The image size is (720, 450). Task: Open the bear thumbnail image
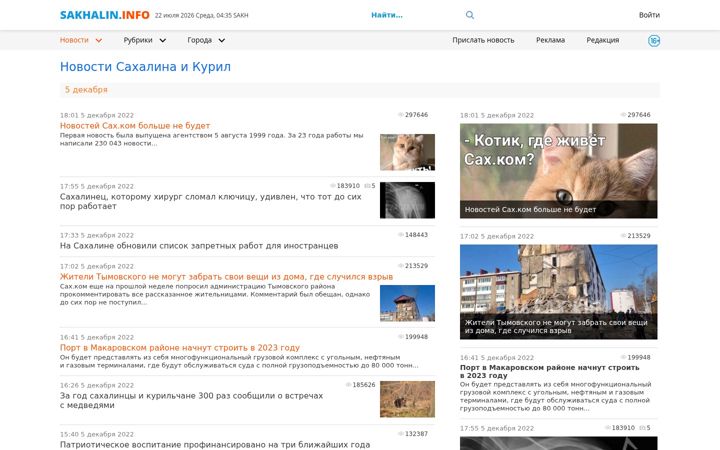point(407,399)
